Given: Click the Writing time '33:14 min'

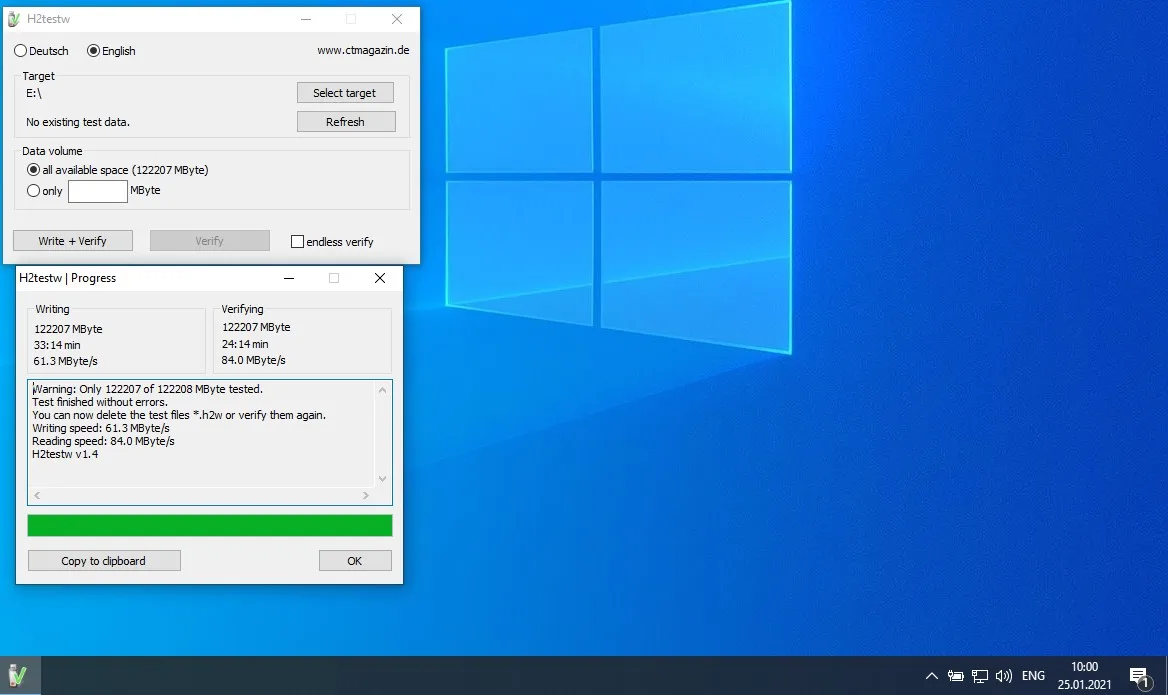Looking at the screenshot, I should coord(57,345).
